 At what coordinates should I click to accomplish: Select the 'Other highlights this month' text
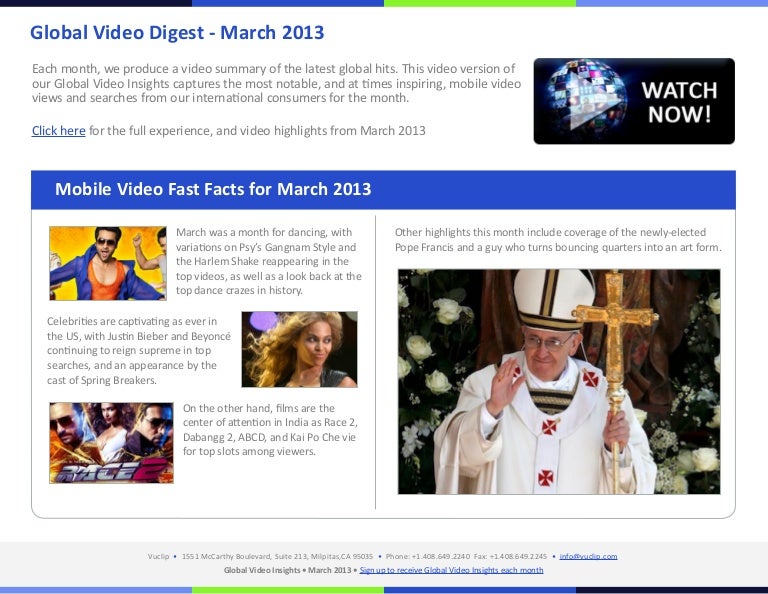(557, 240)
